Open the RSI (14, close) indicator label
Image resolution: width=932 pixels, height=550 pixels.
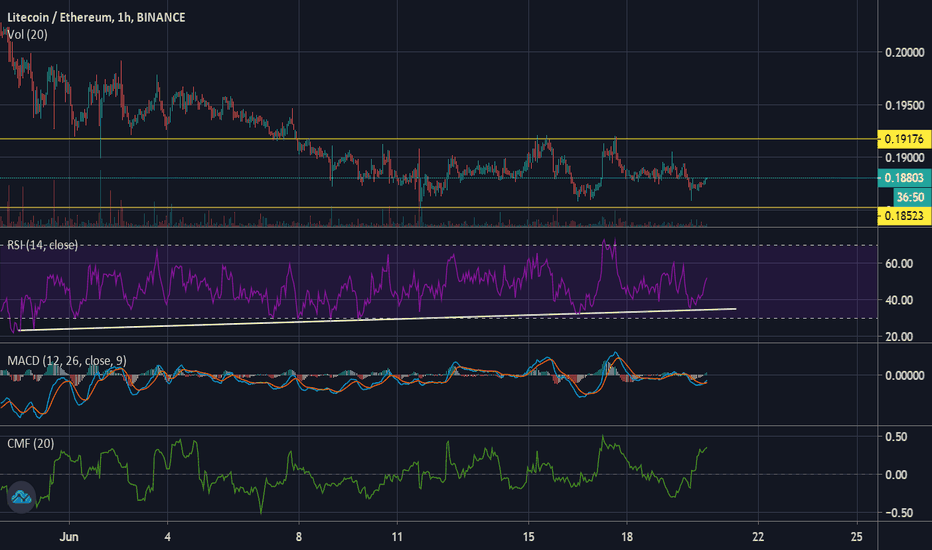(42, 245)
